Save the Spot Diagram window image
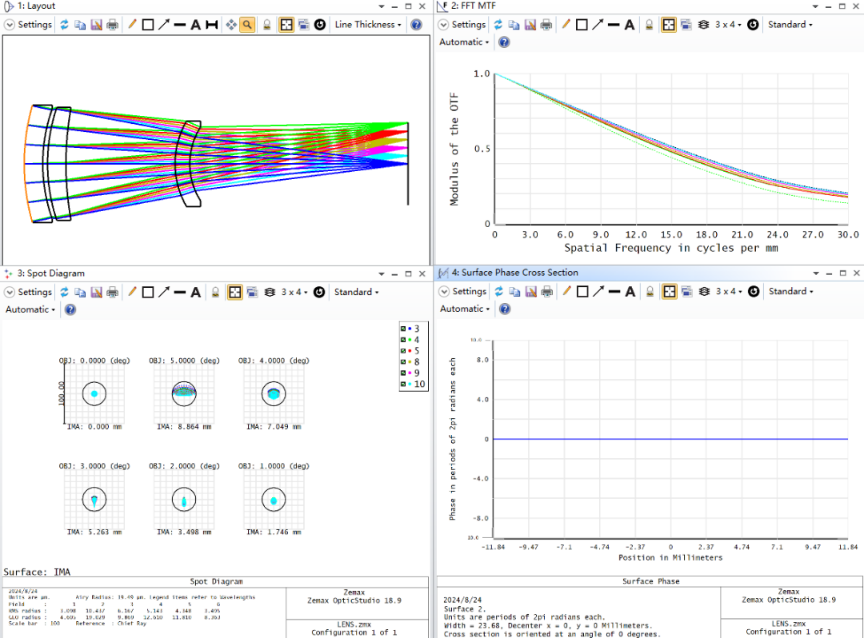The height and width of the screenshot is (638, 864). point(97,292)
